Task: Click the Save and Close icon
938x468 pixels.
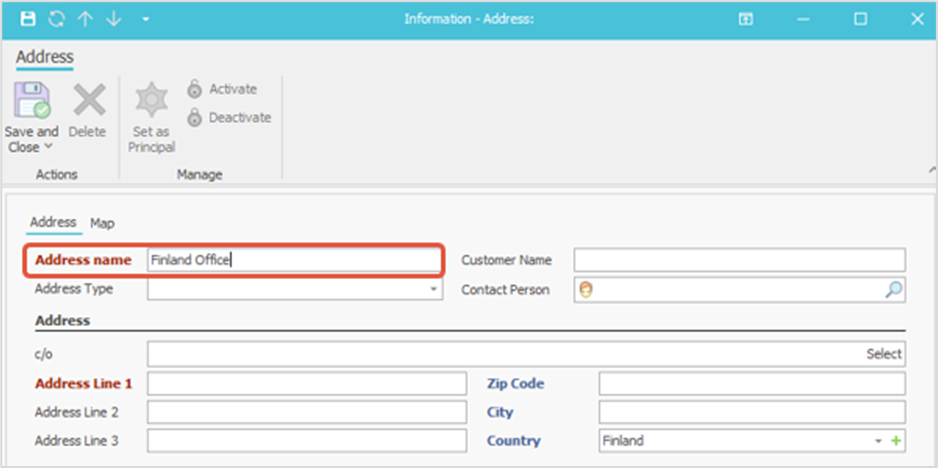Action: (32, 101)
